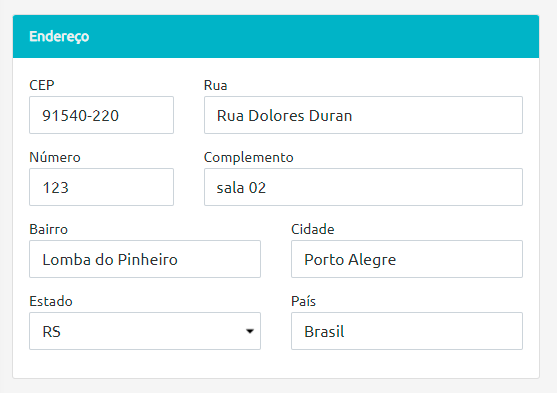
Task: Click the CEP field containing 91540-220
Action: (x=101, y=115)
